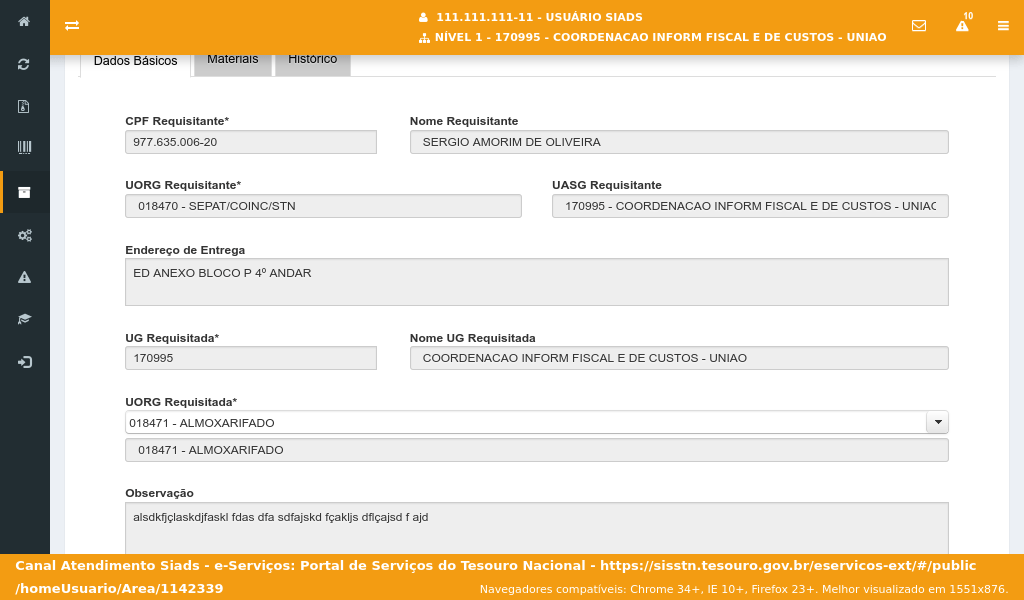The height and width of the screenshot is (600, 1024).
Task: Toggle sidebar with the swap arrows icon
Action: [72, 25]
